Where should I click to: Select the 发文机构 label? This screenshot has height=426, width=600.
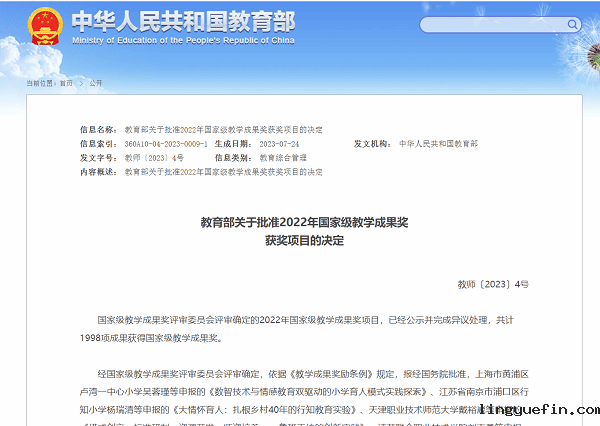pyautogui.click(x=373, y=144)
